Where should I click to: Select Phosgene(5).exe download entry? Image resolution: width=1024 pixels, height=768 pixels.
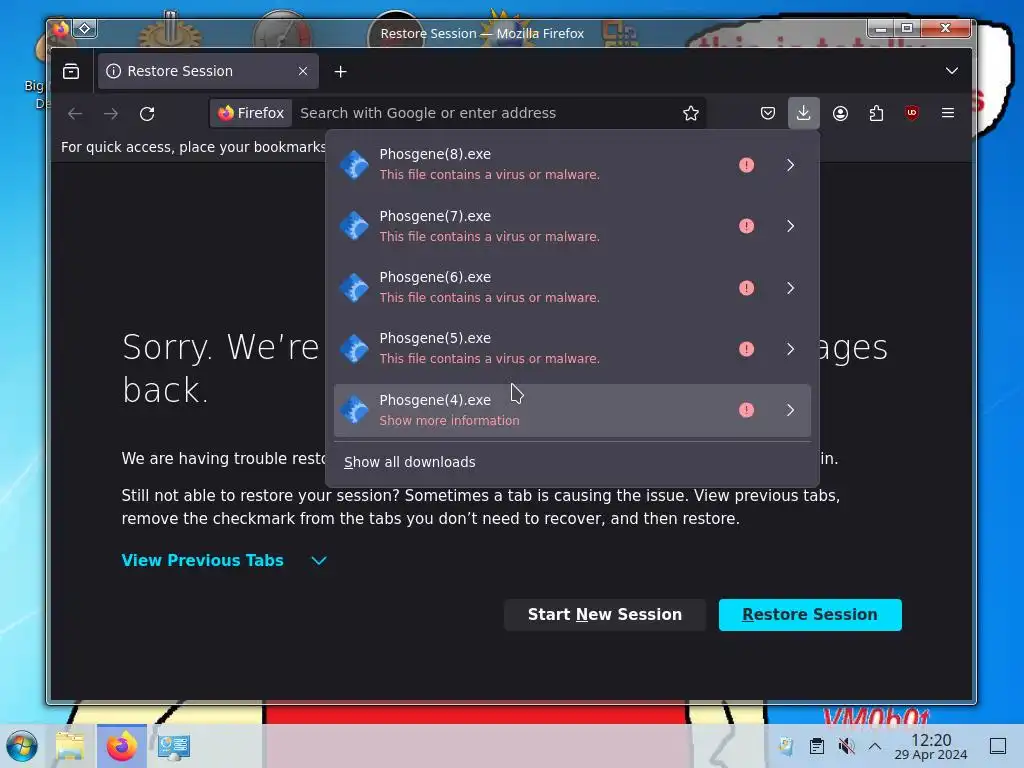point(572,349)
